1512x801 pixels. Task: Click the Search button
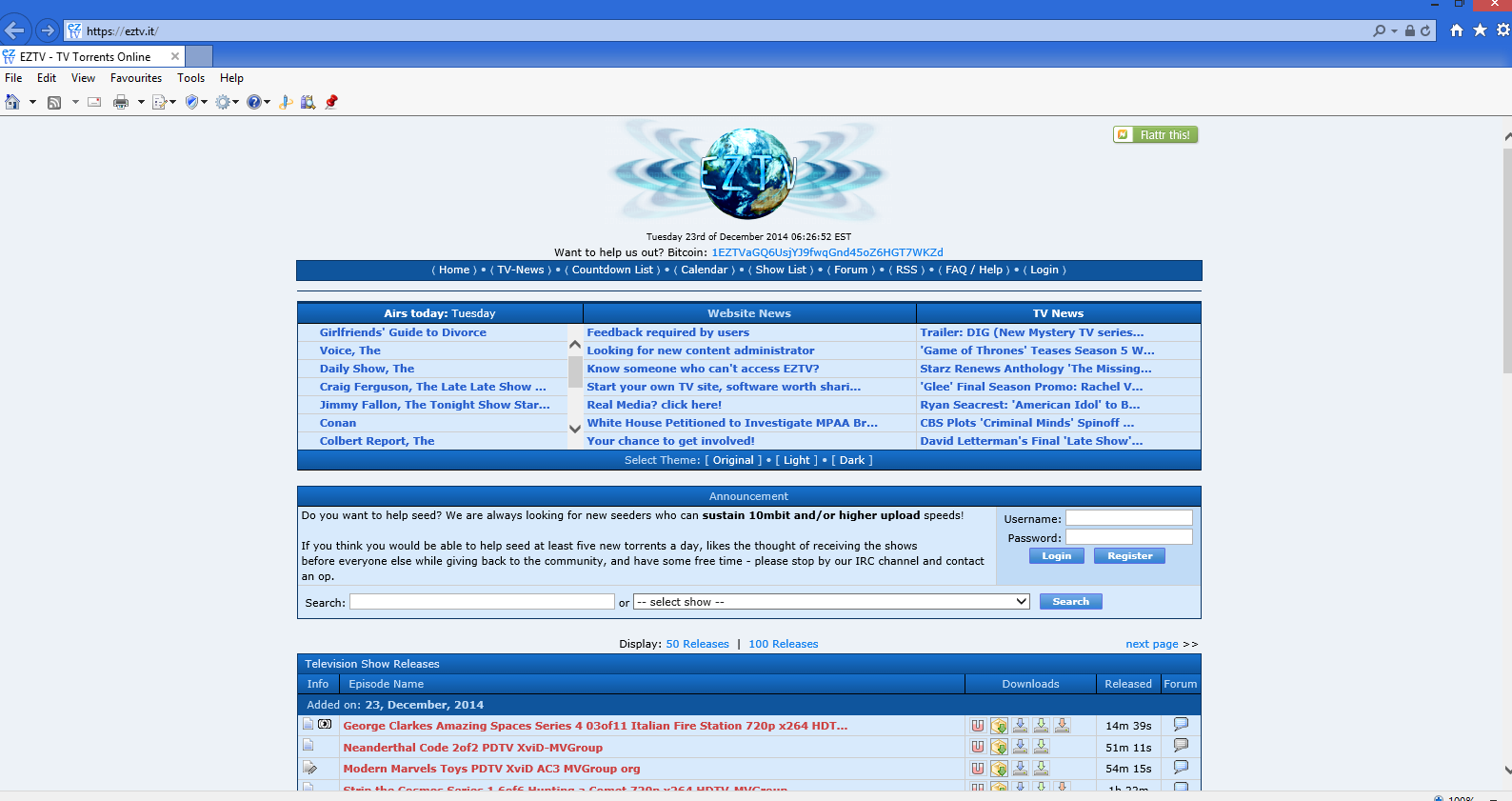click(1070, 602)
